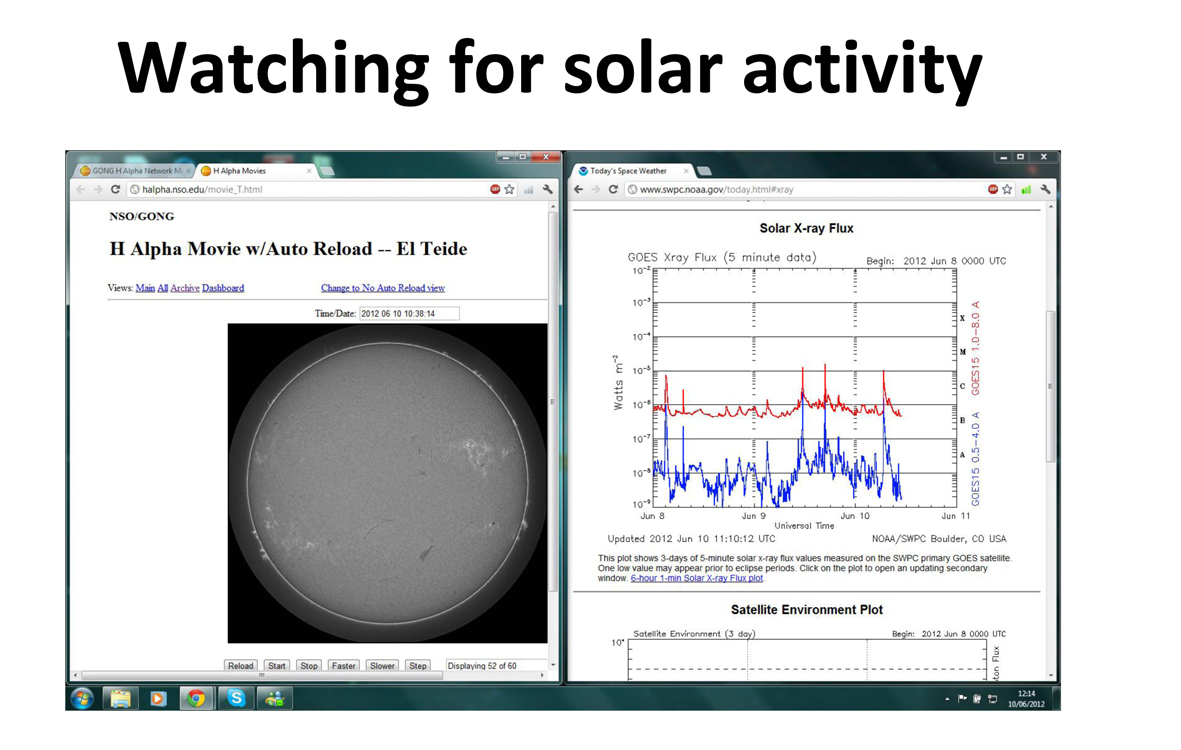
Task: Show hidden tray icons arrow
Action: point(947,700)
